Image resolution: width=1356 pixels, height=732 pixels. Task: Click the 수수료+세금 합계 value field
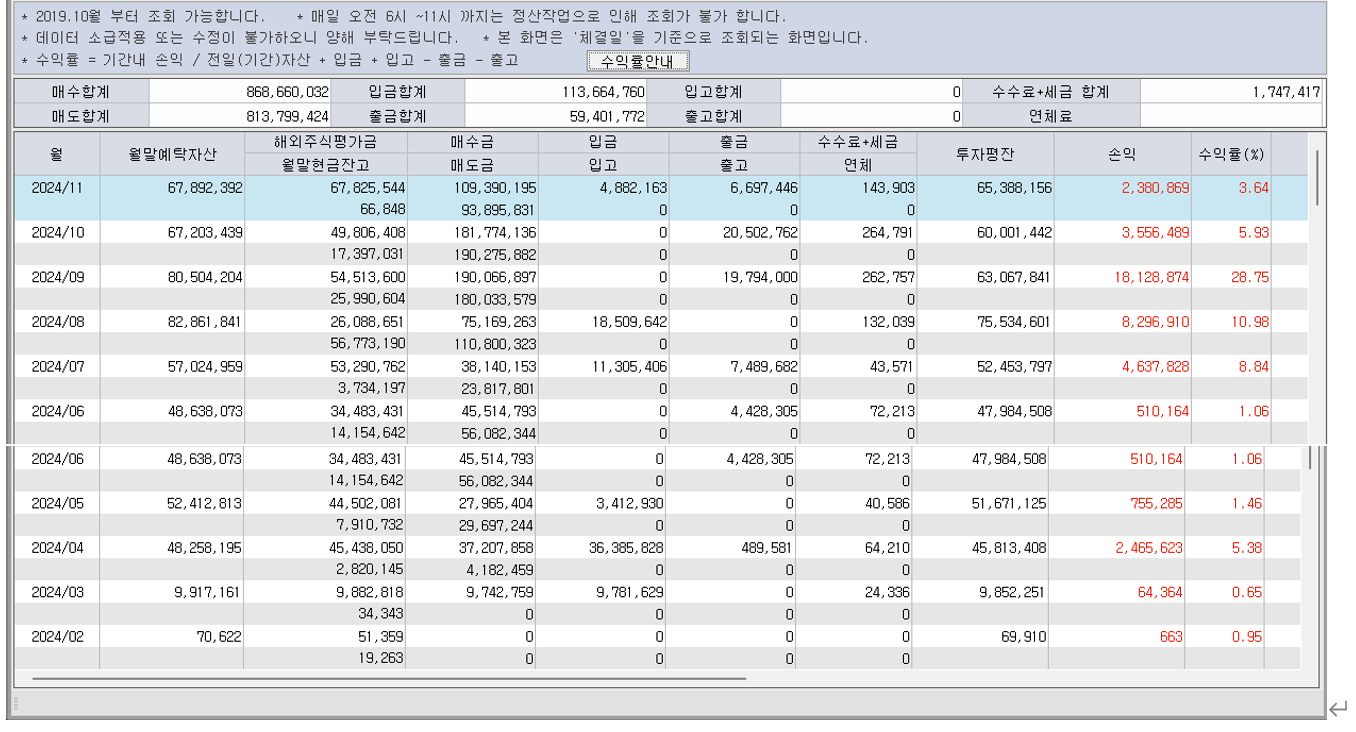[x=1231, y=92]
